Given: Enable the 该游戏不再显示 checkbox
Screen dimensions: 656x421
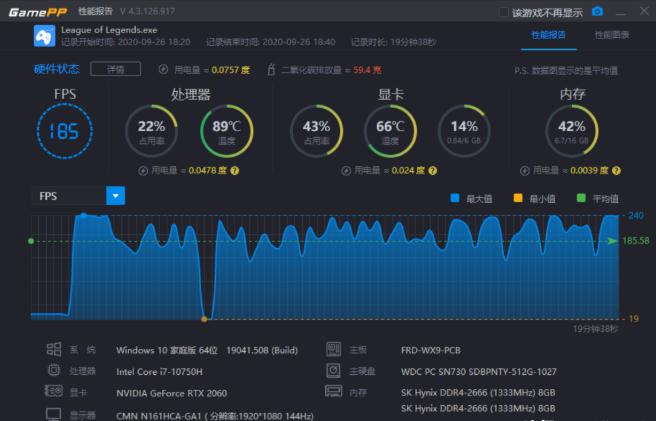Looking at the screenshot, I should click(x=504, y=12).
